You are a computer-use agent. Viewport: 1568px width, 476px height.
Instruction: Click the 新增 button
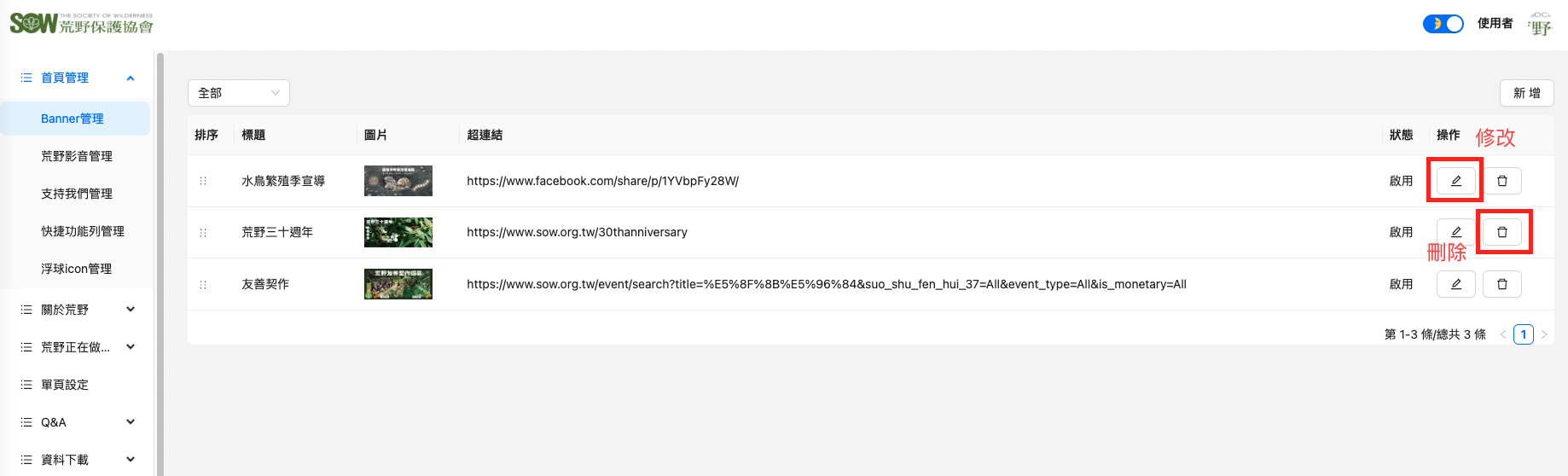[1526, 93]
